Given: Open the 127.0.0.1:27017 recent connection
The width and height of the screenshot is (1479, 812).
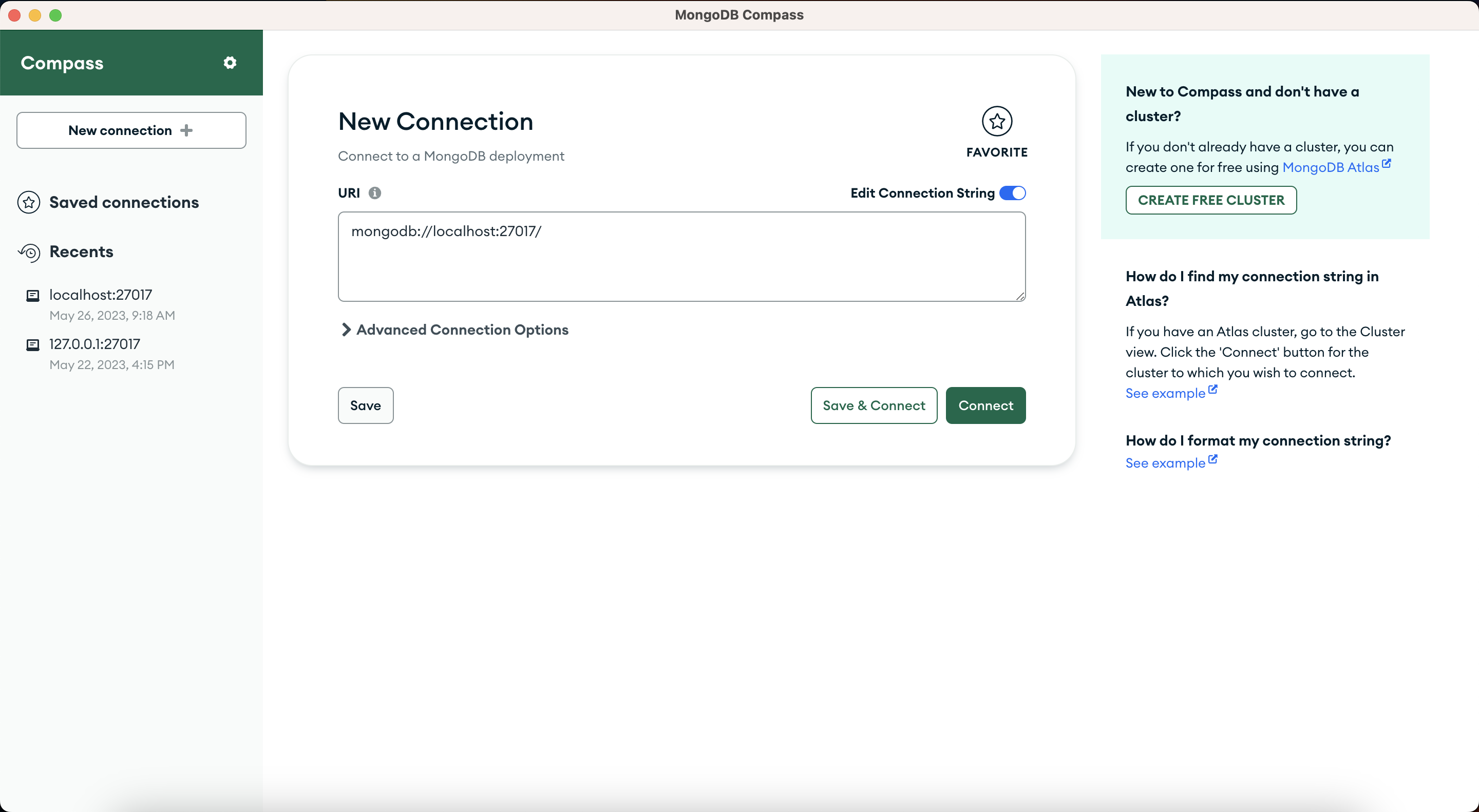Looking at the screenshot, I should (94, 344).
